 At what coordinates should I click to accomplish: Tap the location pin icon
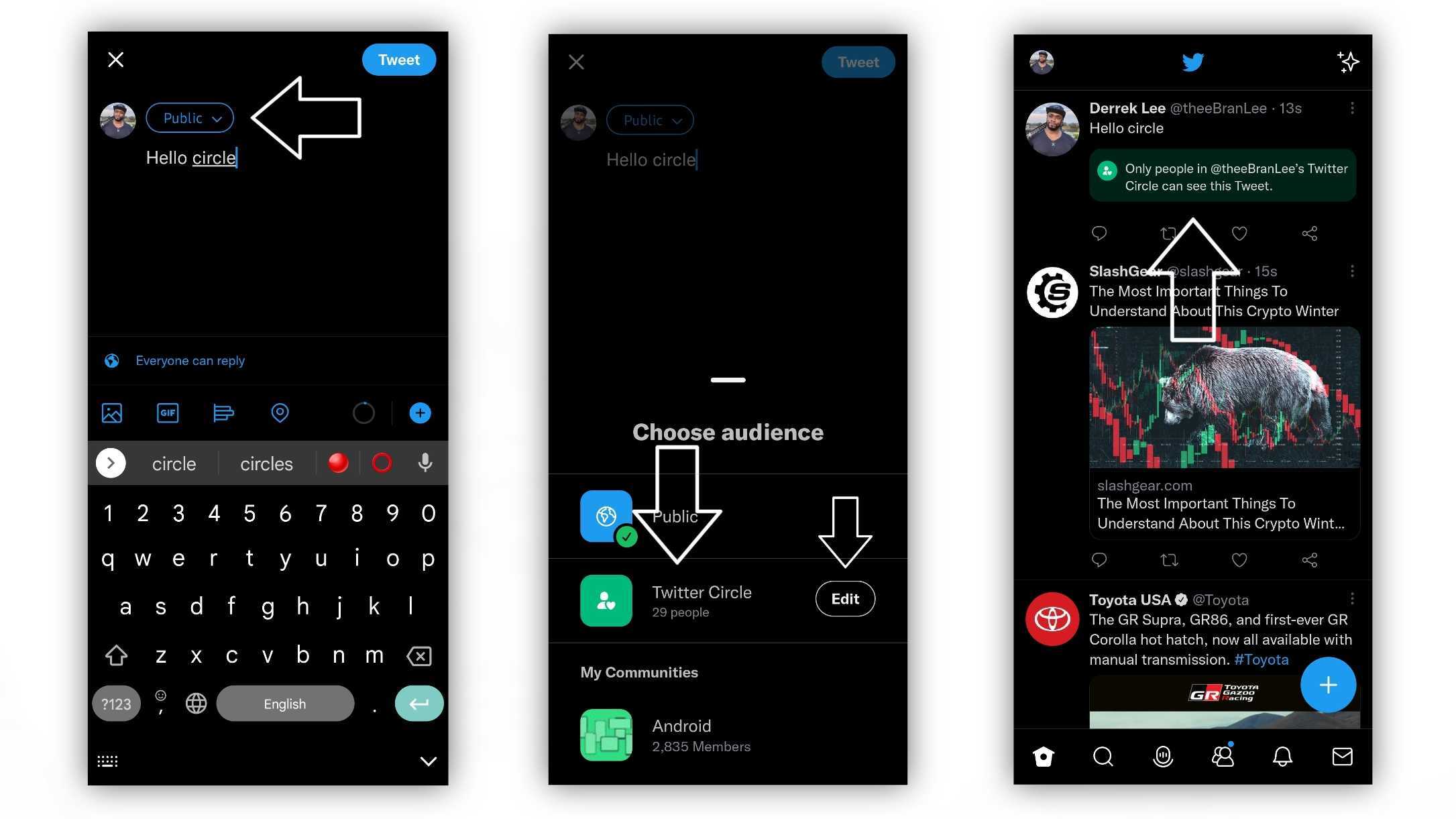click(280, 412)
